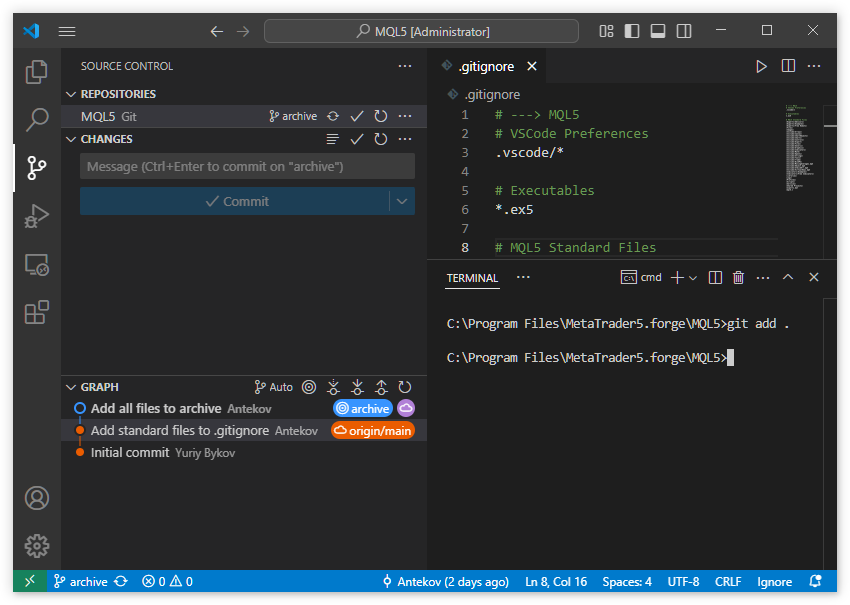Refresh from Changes header
850x605 pixels.
(381, 139)
